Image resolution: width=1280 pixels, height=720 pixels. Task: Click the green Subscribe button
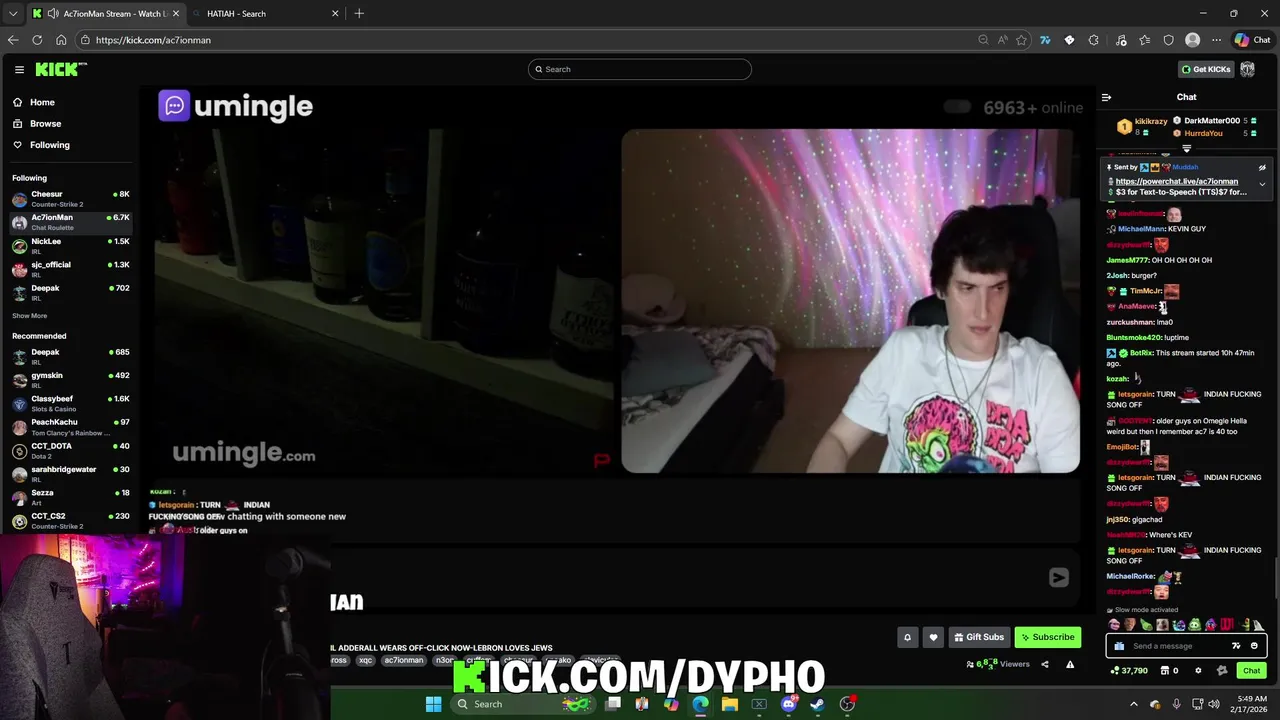point(1047,637)
